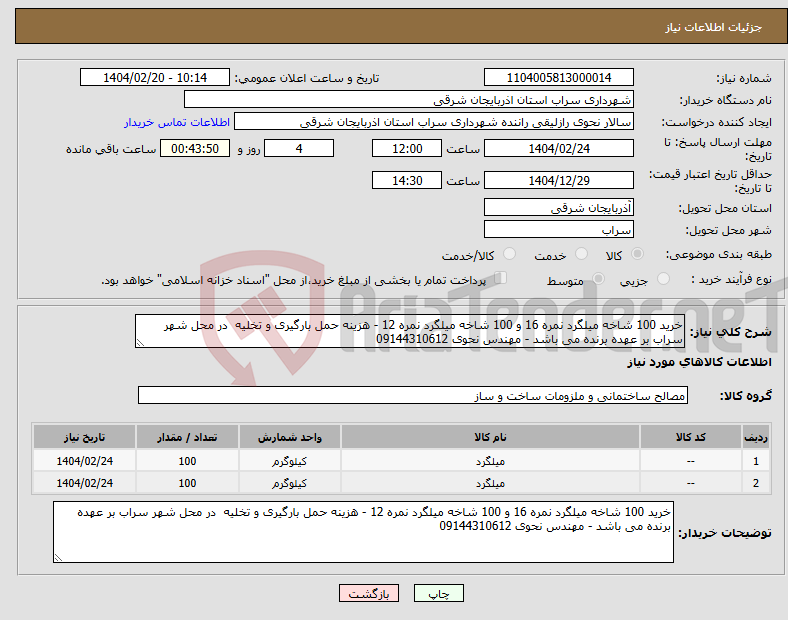Click the delivery city field سراب

tap(558, 229)
